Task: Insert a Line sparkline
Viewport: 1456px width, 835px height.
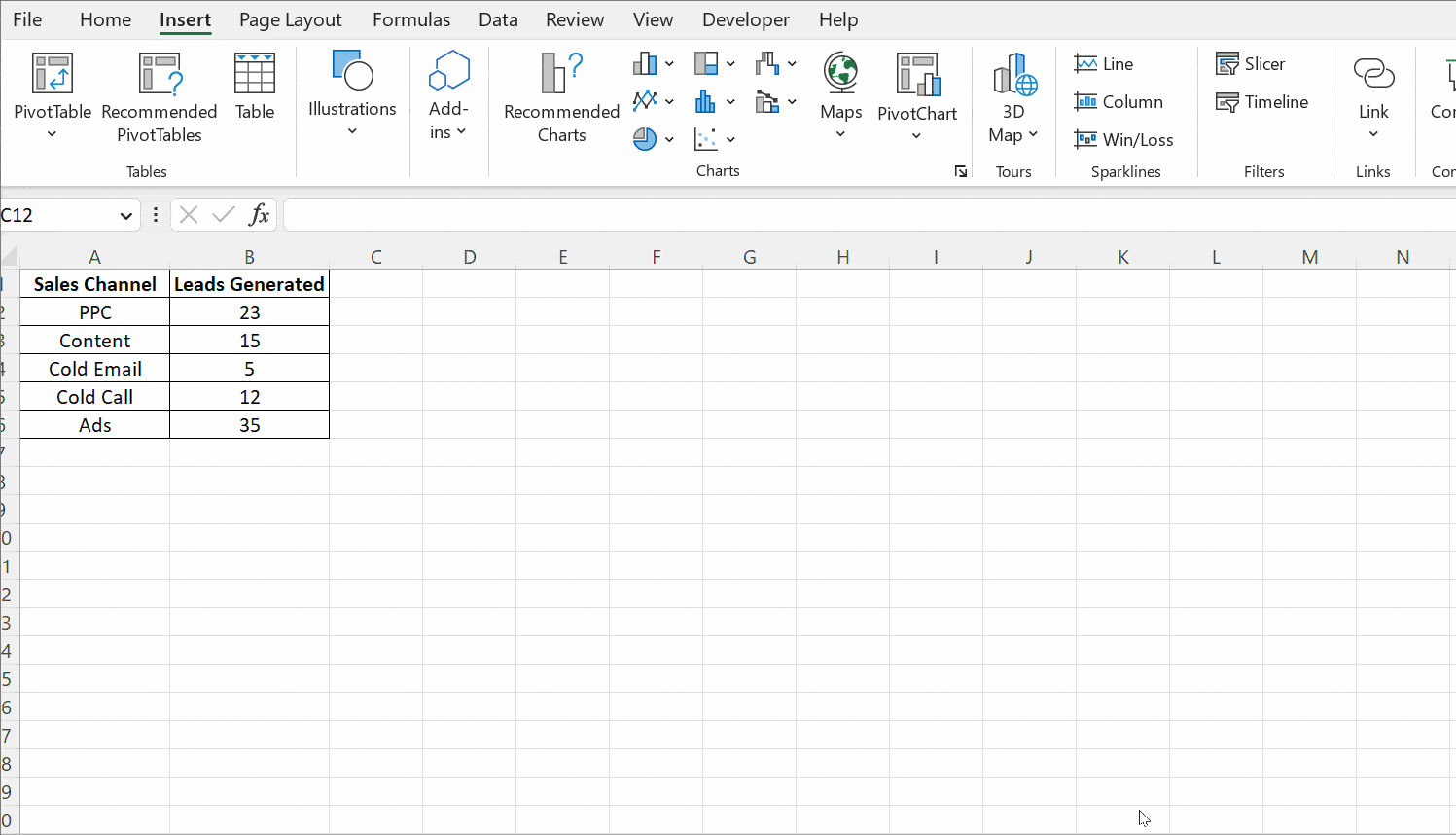Action: coord(1104,63)
